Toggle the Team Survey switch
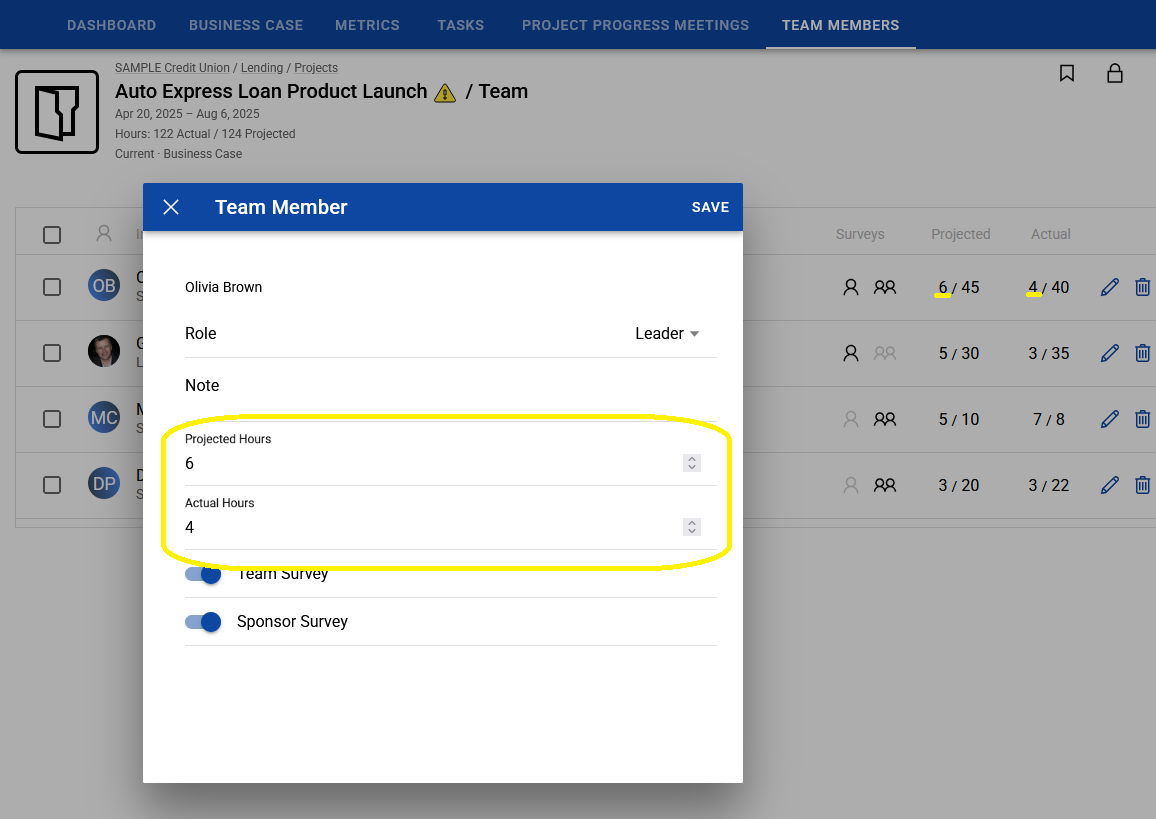 point(203,575)
